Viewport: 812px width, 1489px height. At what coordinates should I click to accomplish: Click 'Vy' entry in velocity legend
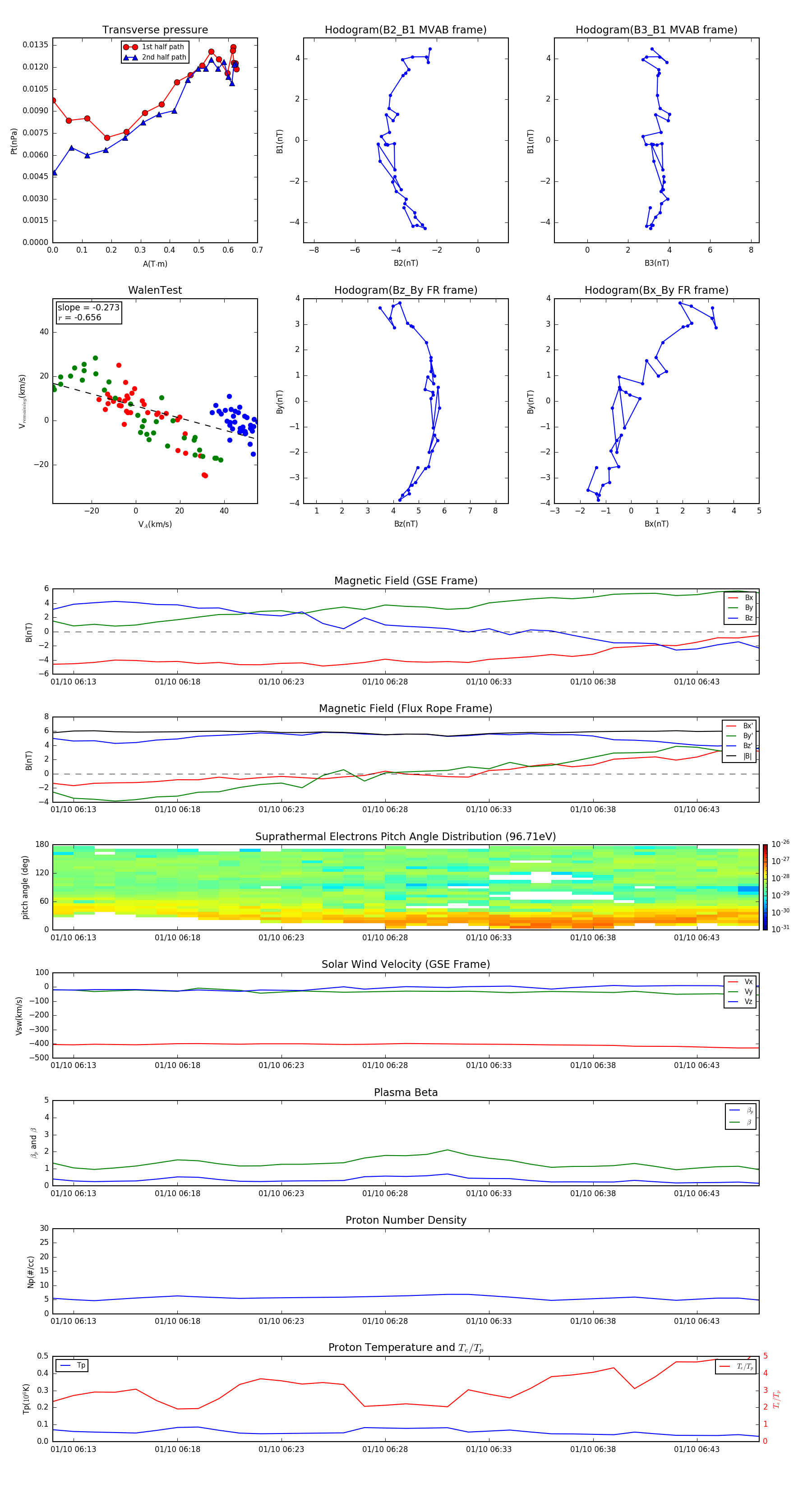[741, 992]
